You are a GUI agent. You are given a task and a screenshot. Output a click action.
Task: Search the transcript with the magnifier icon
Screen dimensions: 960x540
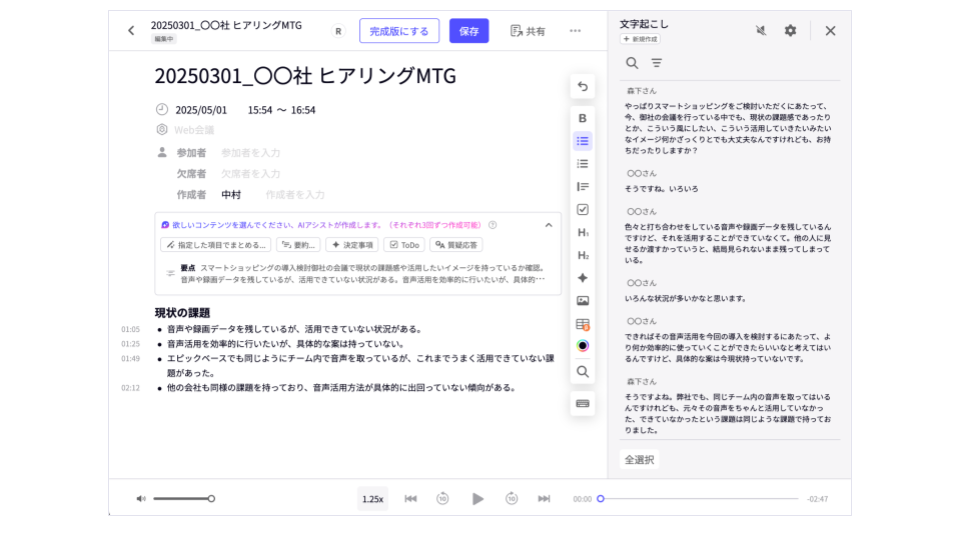632,63
